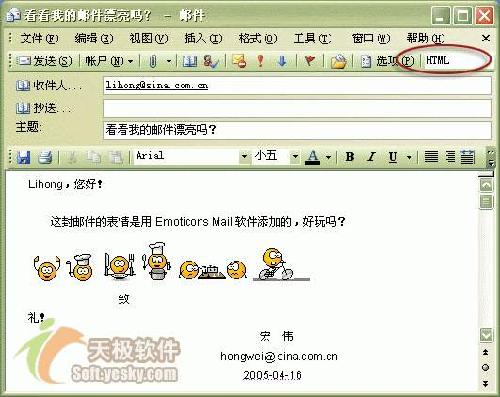Viewport: 500px width, 397px height.
Task: Click the check names icon
Action: coord(211,61)
